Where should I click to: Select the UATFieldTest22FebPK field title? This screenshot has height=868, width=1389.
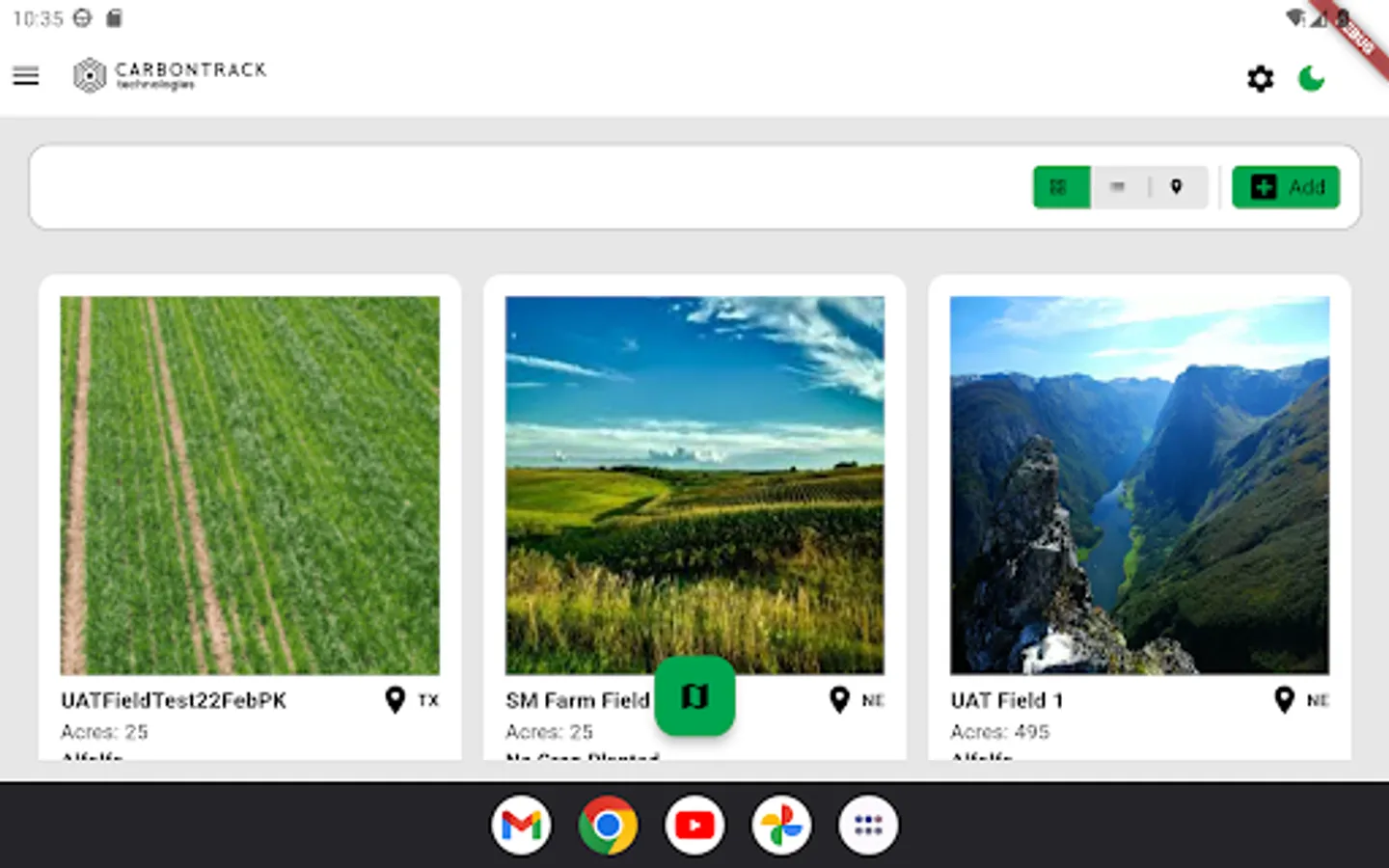coord(174,701)
